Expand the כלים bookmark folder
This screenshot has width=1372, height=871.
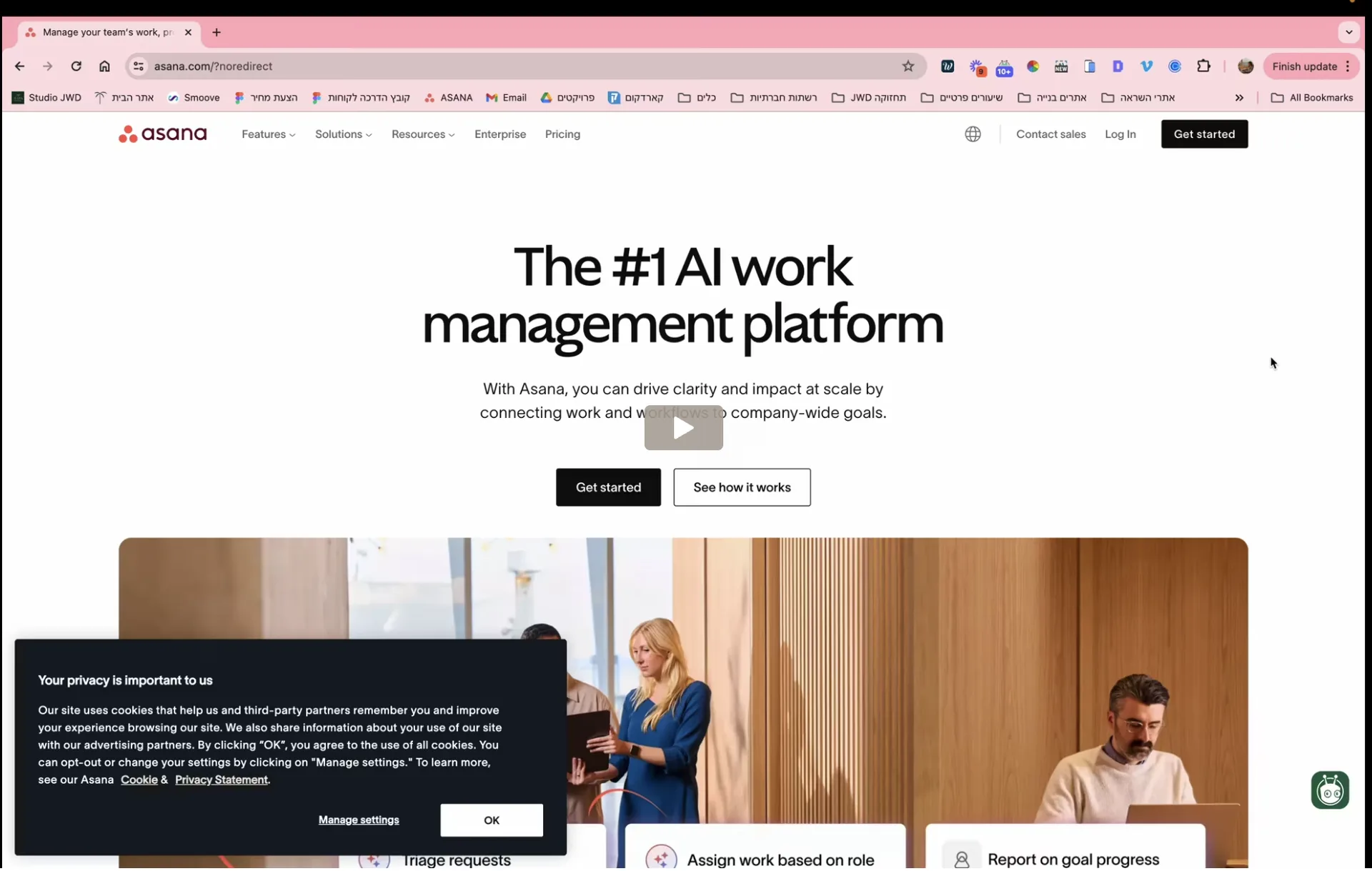click(x=697, y=98)
